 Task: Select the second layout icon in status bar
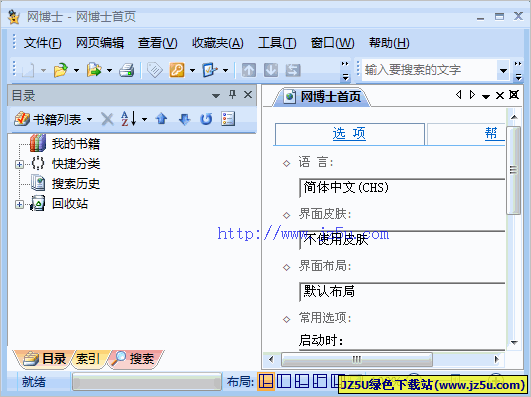284,381
